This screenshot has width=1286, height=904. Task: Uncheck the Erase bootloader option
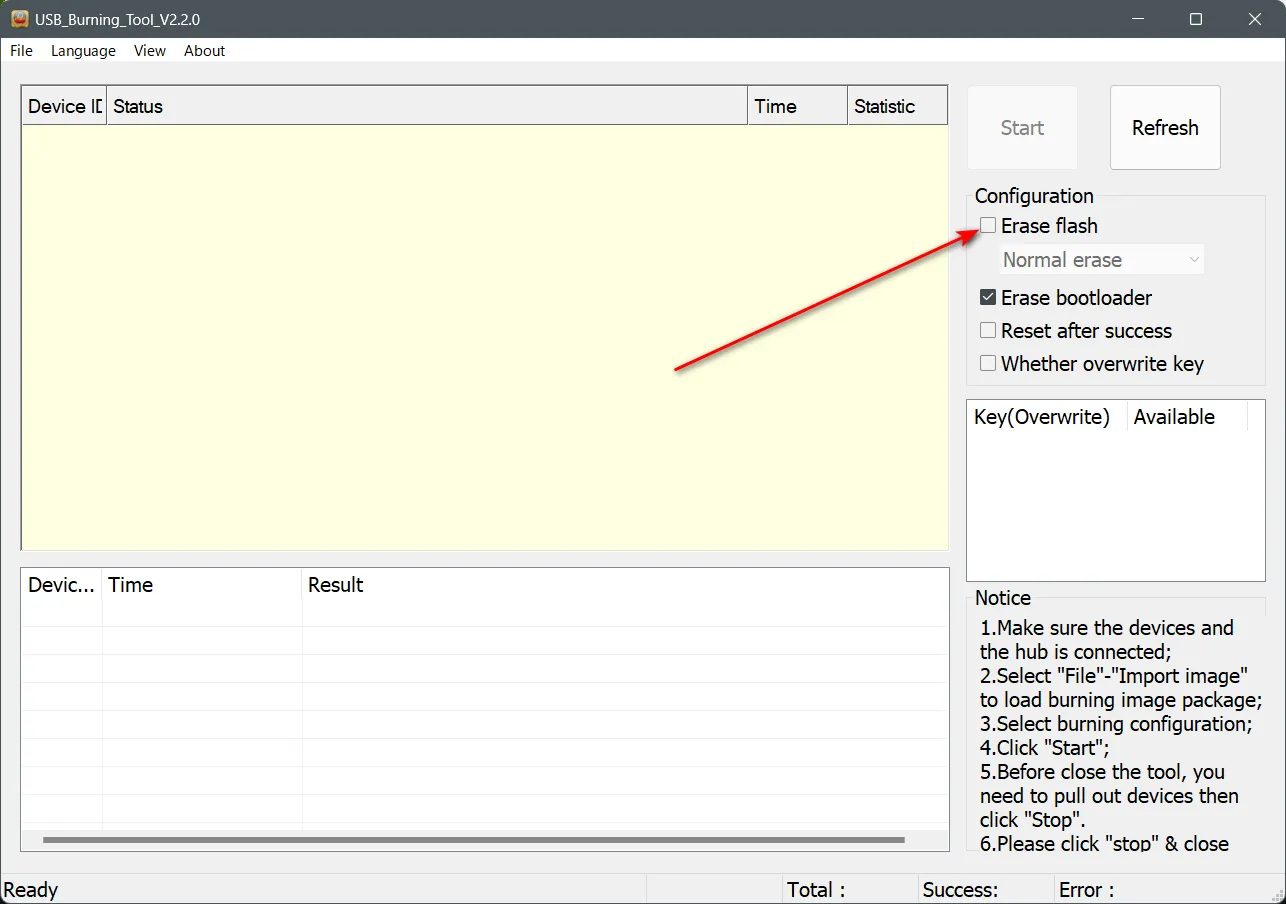click(988, 297)
